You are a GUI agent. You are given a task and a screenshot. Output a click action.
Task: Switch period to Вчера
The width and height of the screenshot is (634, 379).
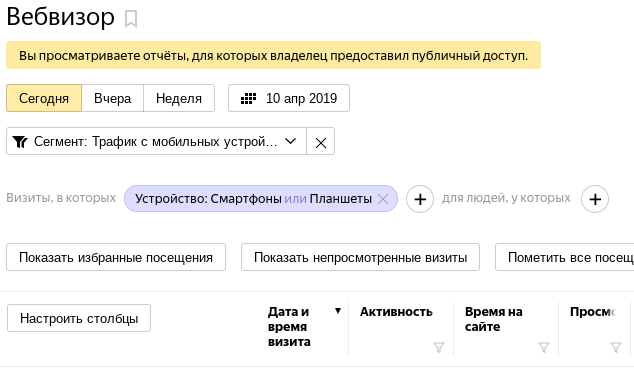(x=112, y=98)
